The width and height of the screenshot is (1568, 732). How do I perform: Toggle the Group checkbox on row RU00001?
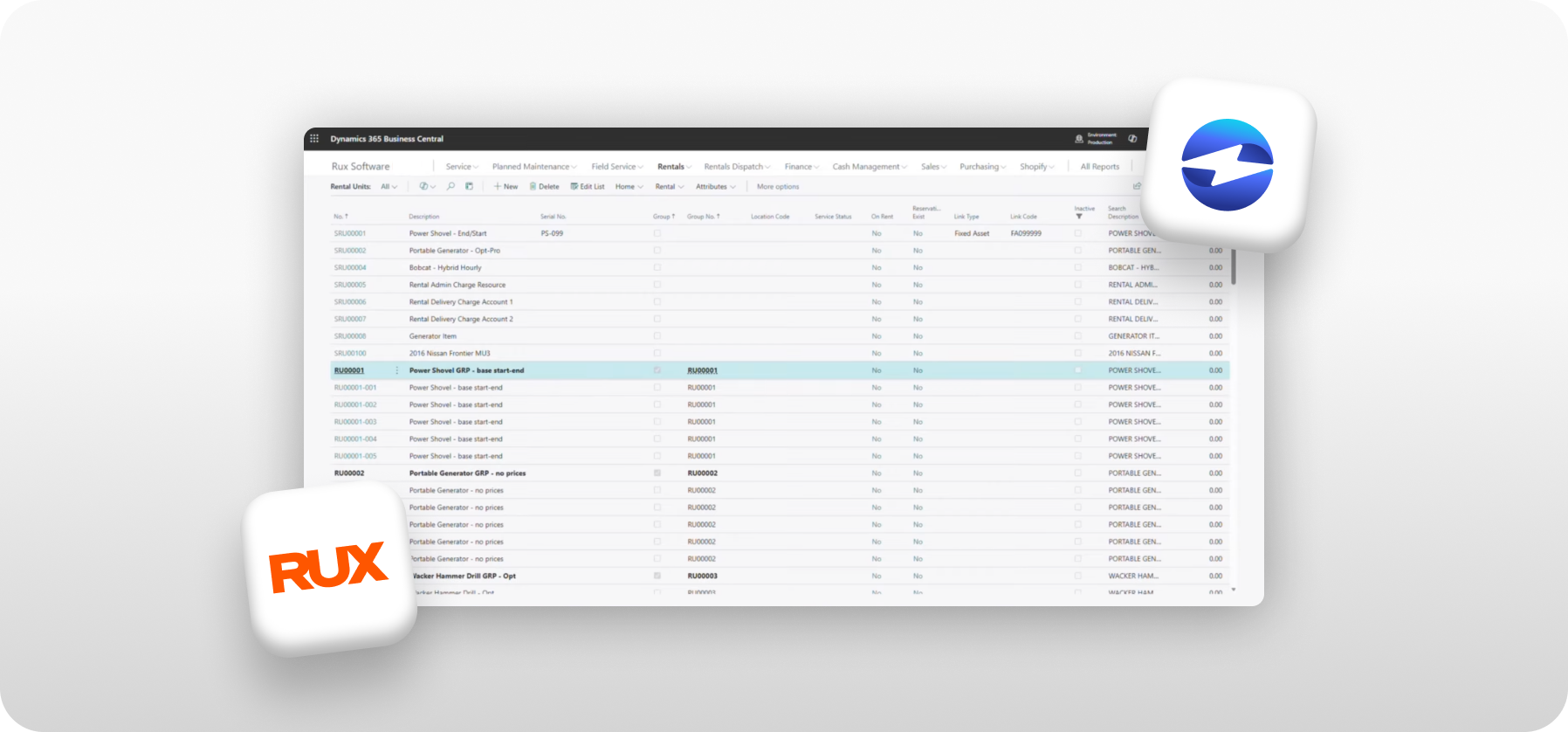(x=657, y=370)
